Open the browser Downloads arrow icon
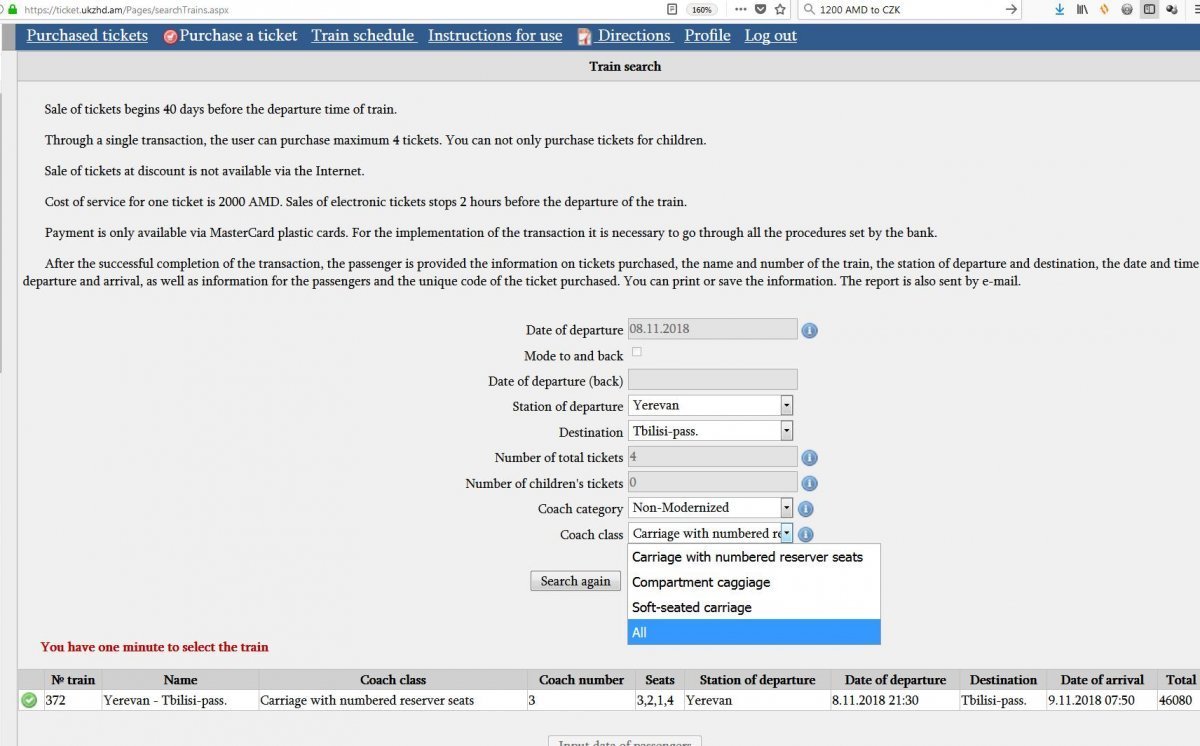The image size is (1200, 746). [1059, 9]
